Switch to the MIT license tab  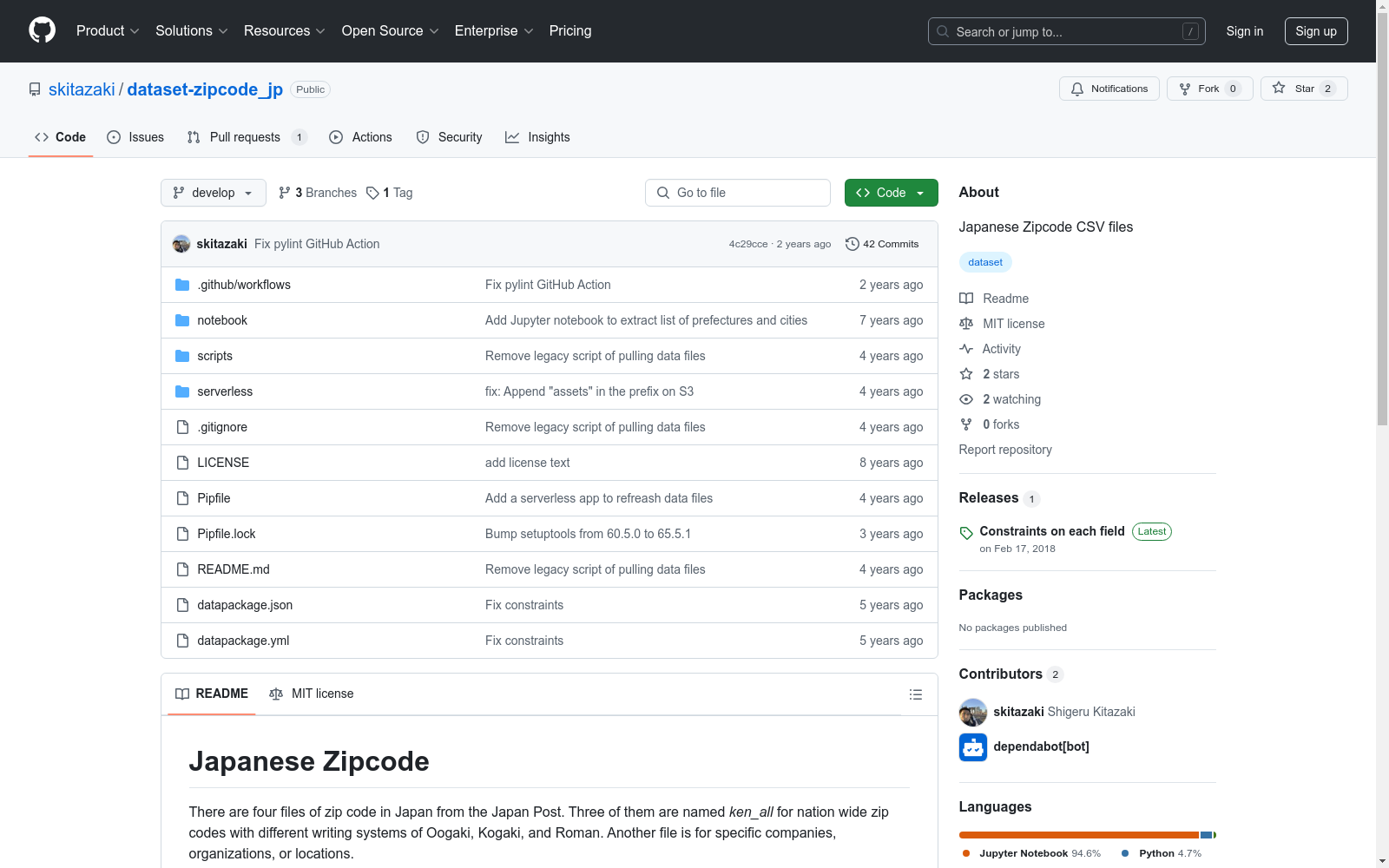[x=312, y=694]
